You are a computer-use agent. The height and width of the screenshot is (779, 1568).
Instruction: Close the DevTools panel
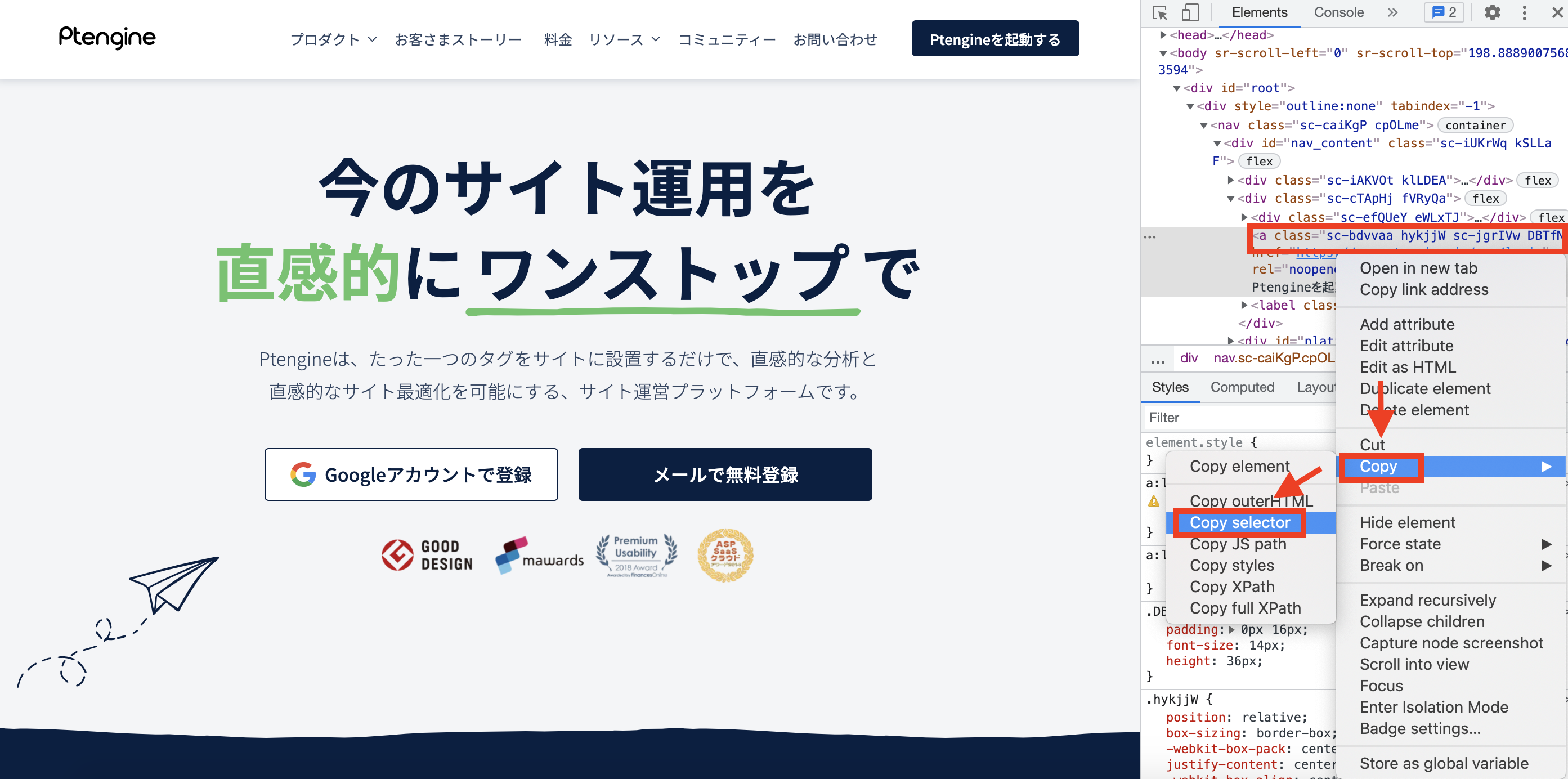1556,13
